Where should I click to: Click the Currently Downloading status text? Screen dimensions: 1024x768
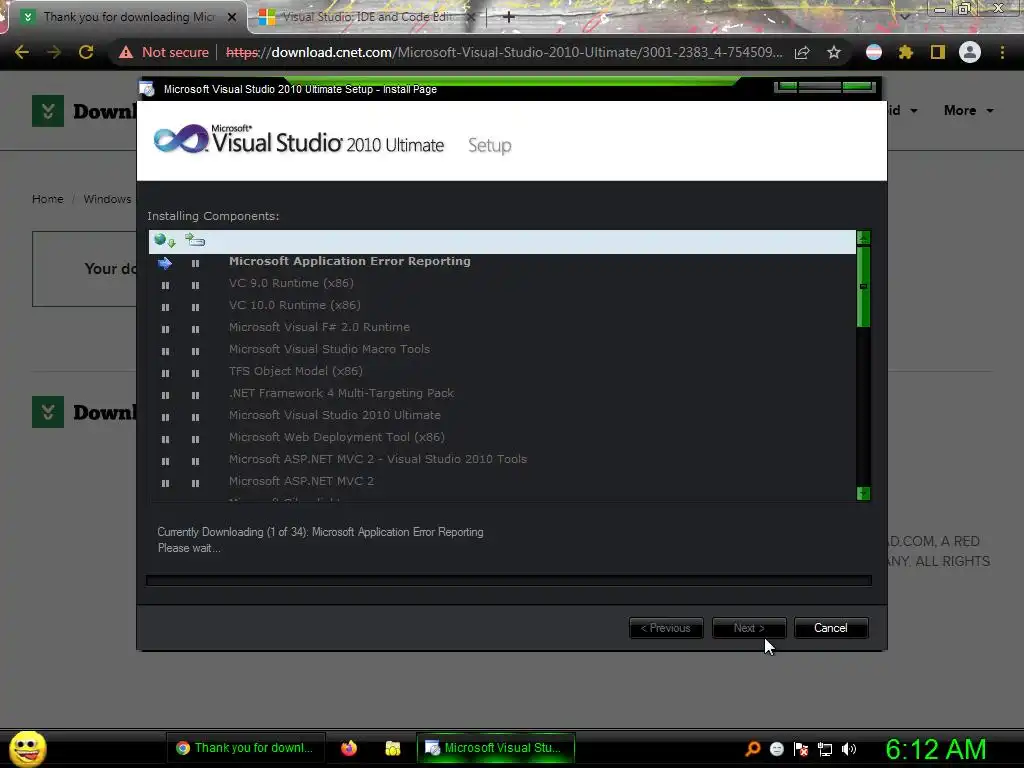(320, 532)
